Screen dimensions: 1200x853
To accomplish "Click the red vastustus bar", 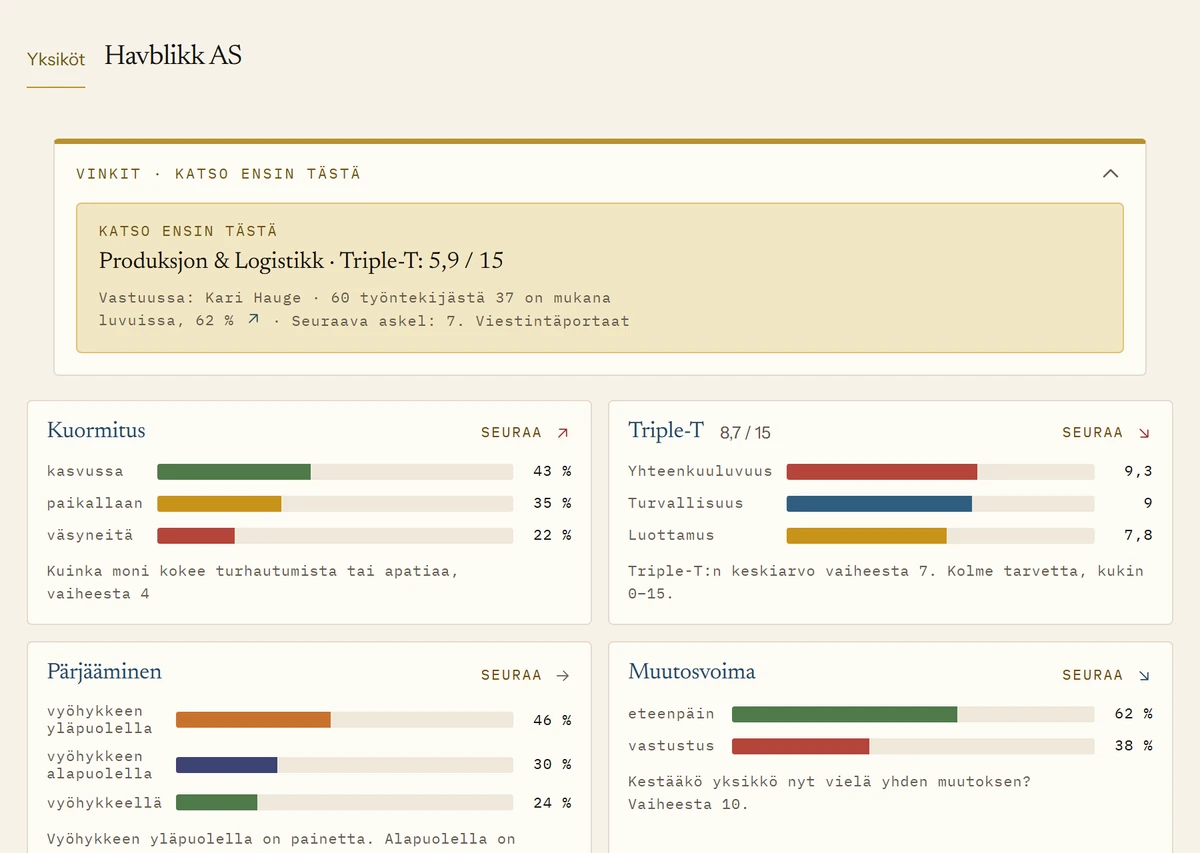I will (x=800, y=746).
